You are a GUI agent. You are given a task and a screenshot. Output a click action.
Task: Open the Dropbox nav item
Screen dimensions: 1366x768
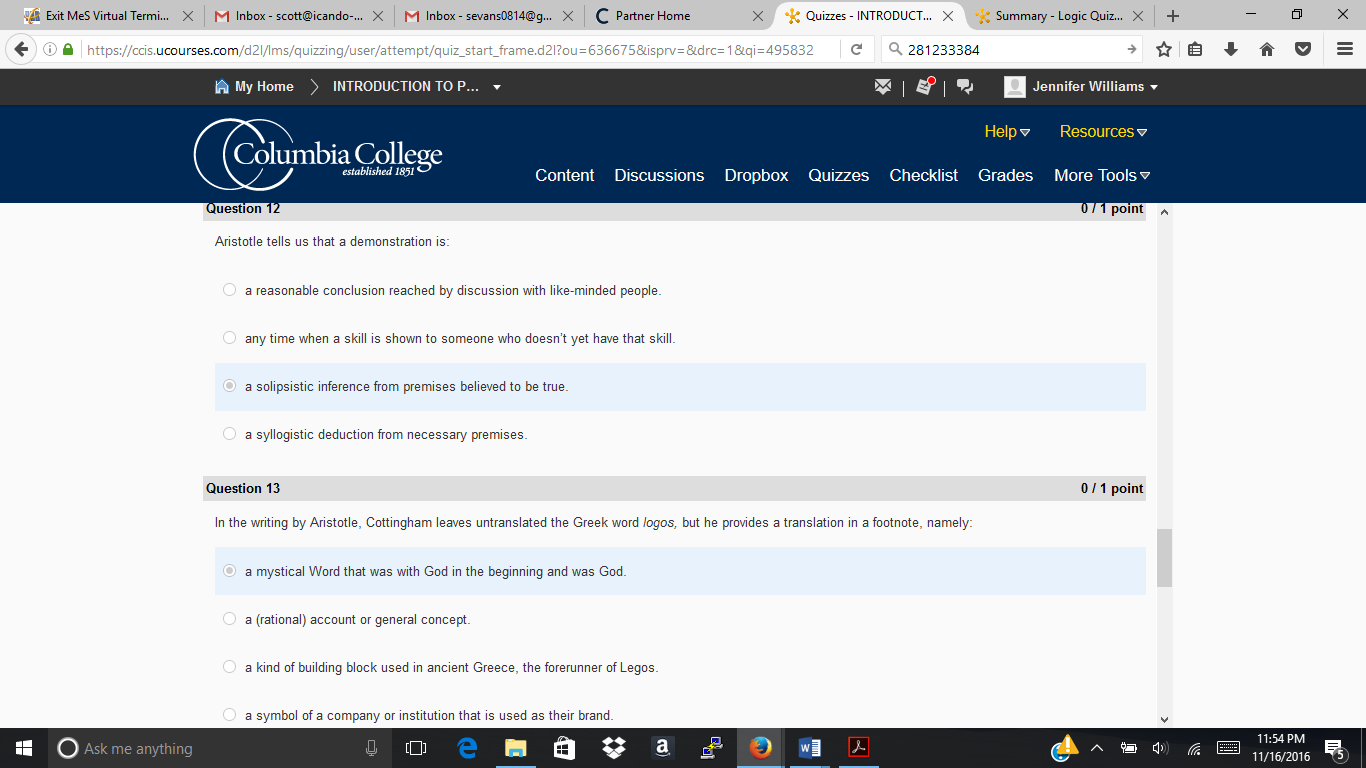(x=756, y=175)
